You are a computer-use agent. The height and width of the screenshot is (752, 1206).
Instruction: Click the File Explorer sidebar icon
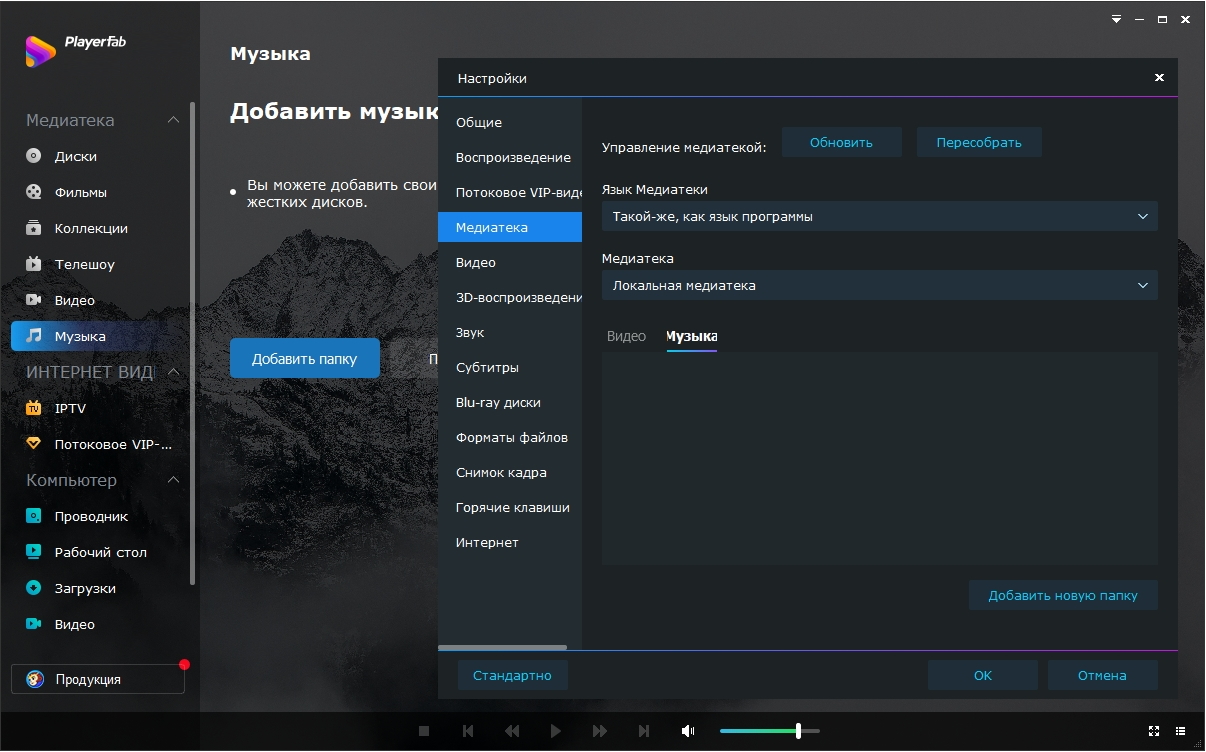click(x=34, y=516)
